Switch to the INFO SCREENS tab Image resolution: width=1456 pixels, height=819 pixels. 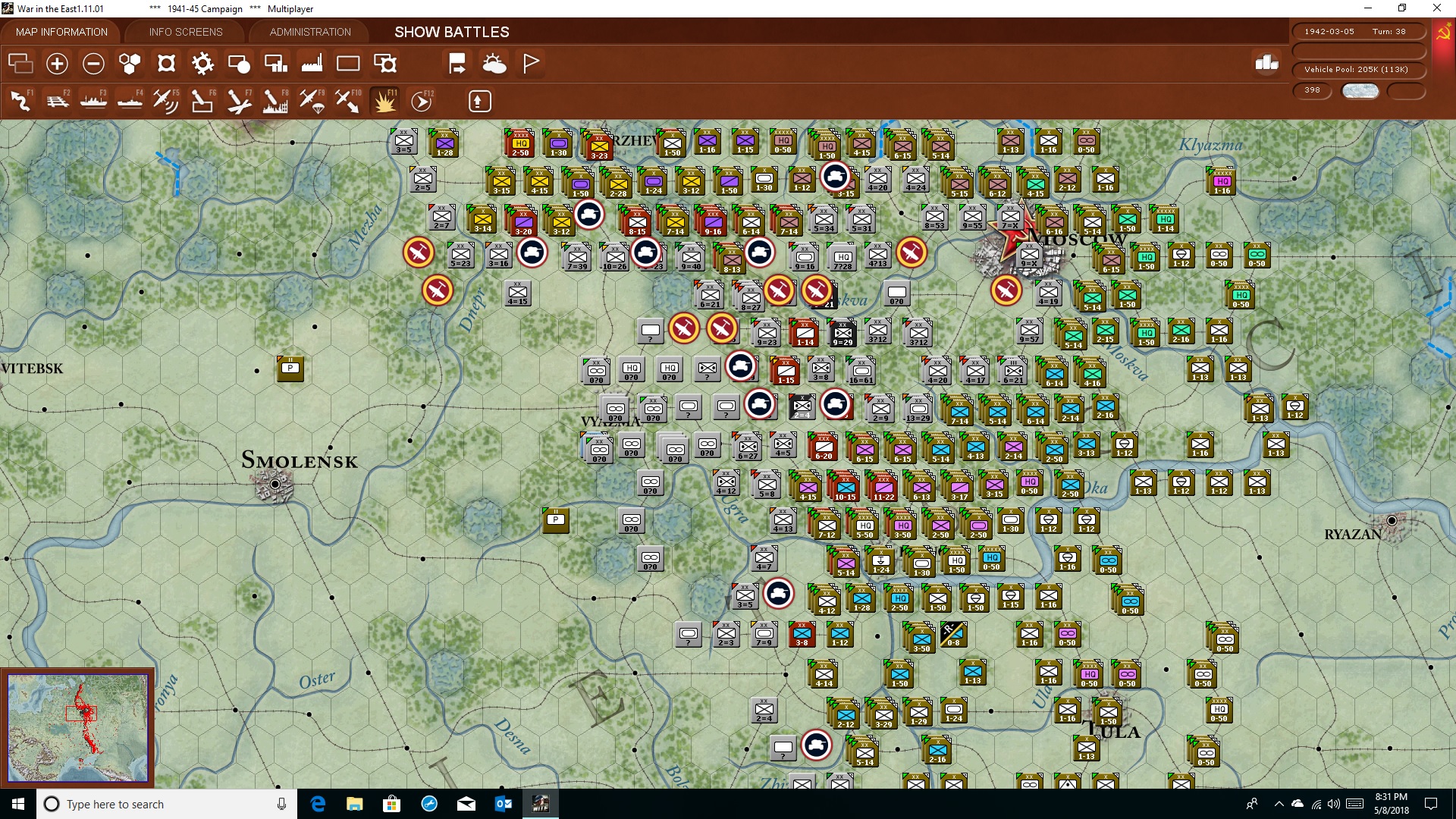click(x=186, y=32)
